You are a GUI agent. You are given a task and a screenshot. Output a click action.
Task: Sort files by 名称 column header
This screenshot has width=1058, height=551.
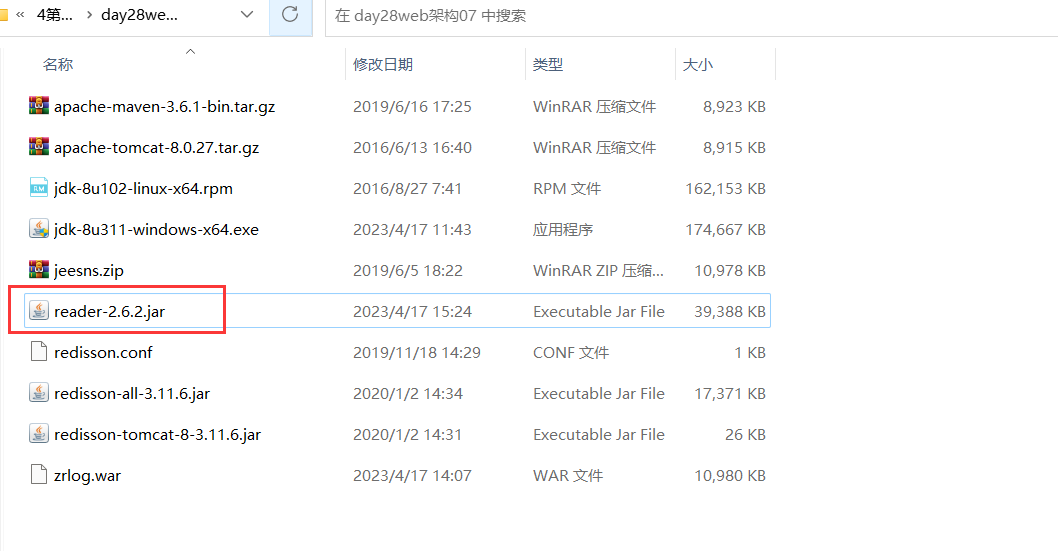(x=58, y=64)
